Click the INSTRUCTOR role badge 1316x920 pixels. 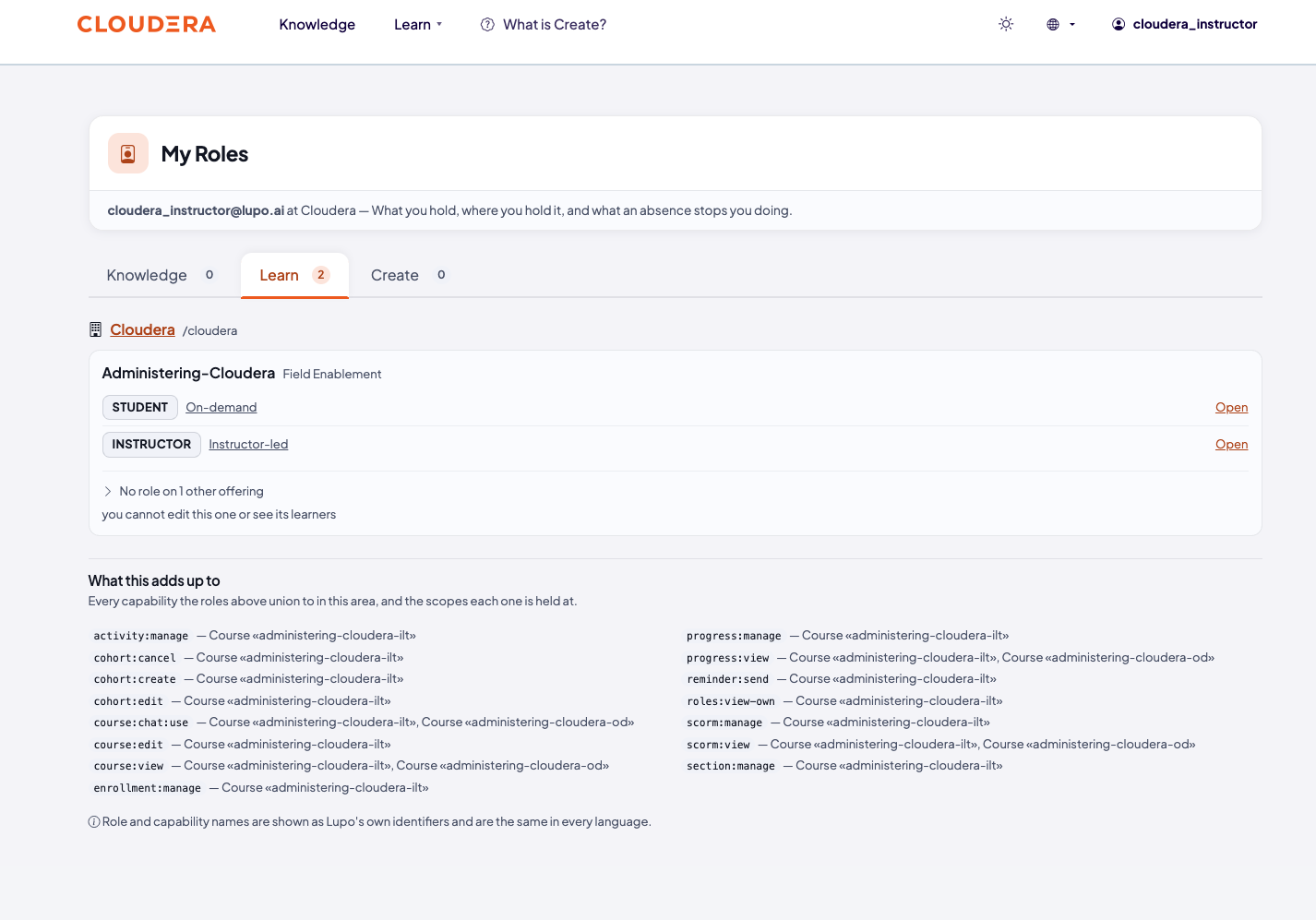pos(151,444)
